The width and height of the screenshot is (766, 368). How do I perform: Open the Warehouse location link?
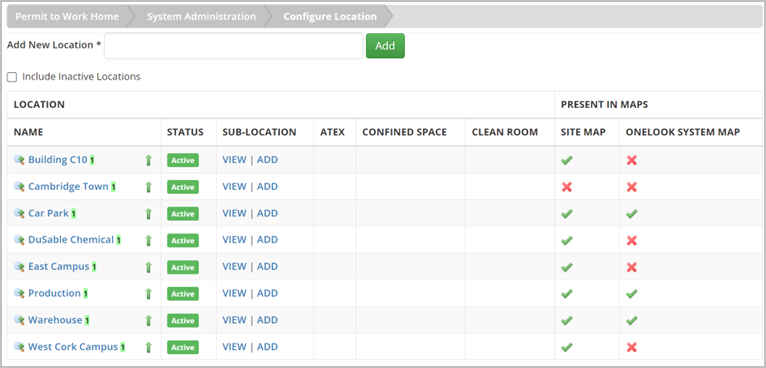point(55,320)
